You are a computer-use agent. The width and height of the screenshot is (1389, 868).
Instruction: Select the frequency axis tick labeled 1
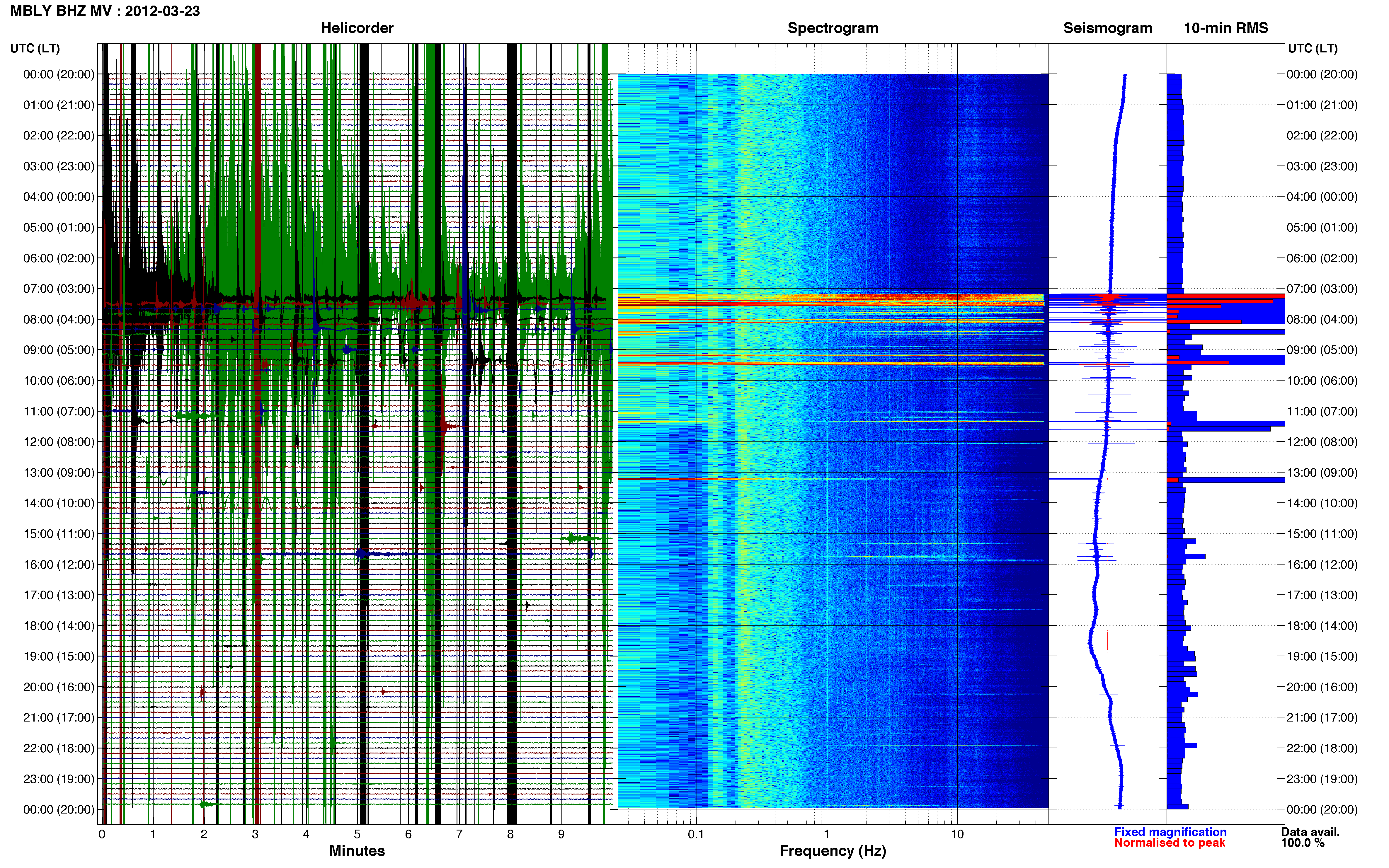[x=826, y=834]
